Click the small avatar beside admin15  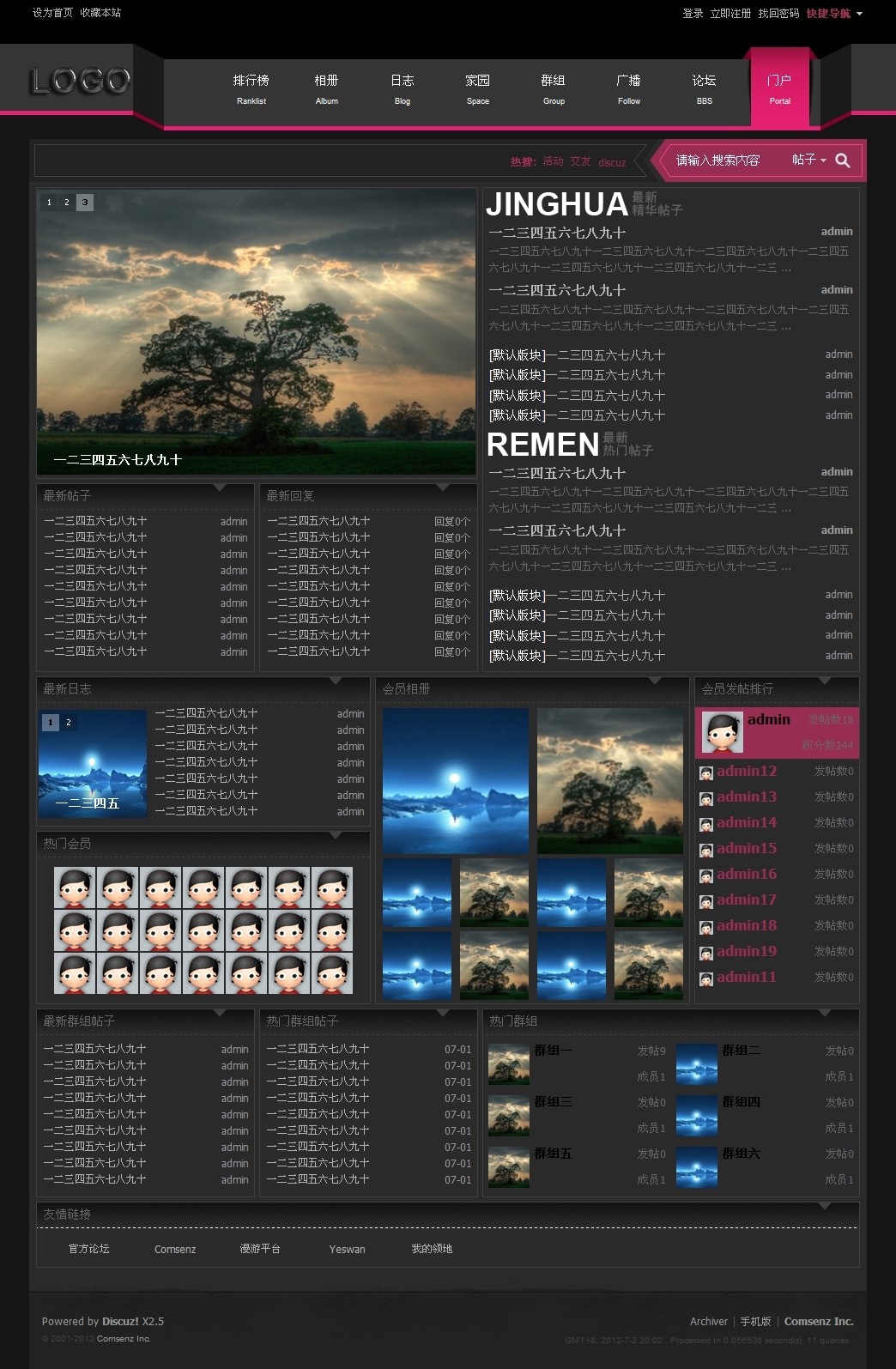pos(706,851)
